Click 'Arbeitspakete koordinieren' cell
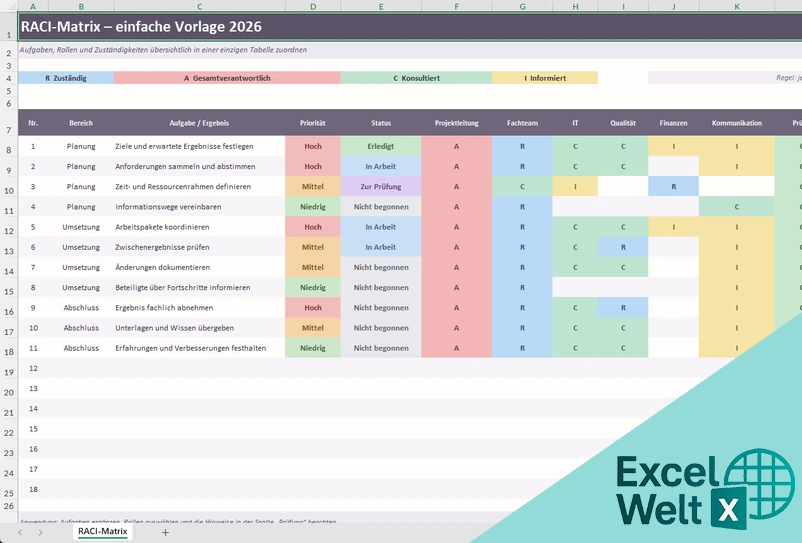802x543 pixels. [199, 227]
